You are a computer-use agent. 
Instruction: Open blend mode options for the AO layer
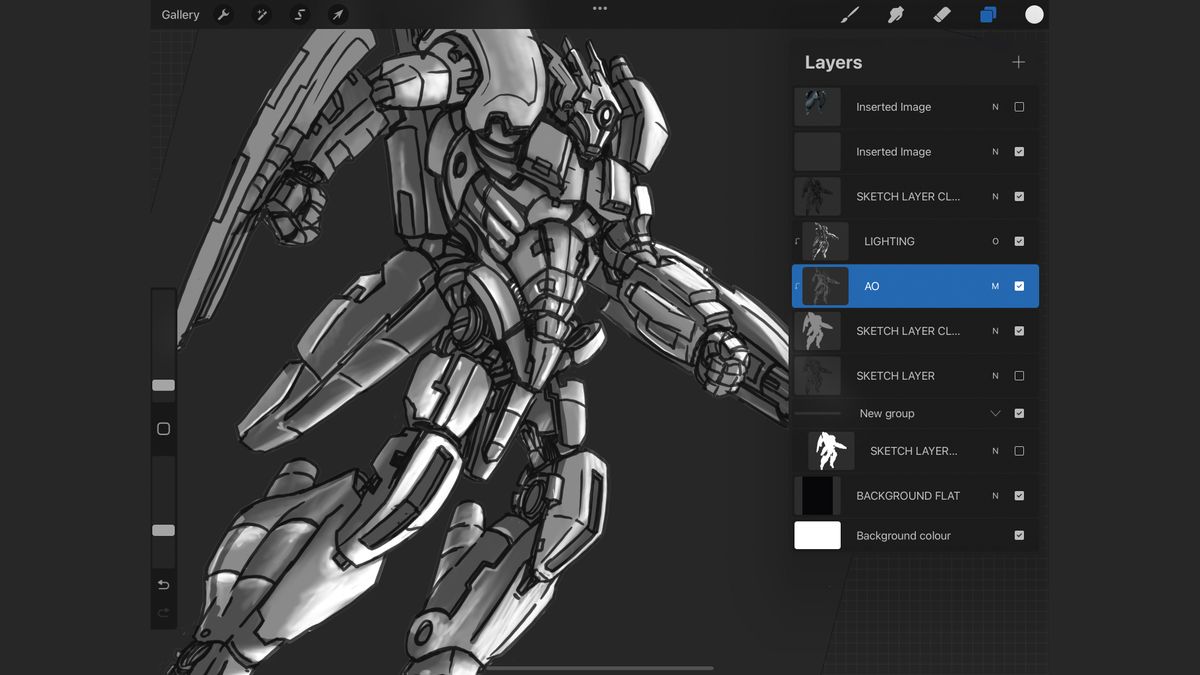994,285
